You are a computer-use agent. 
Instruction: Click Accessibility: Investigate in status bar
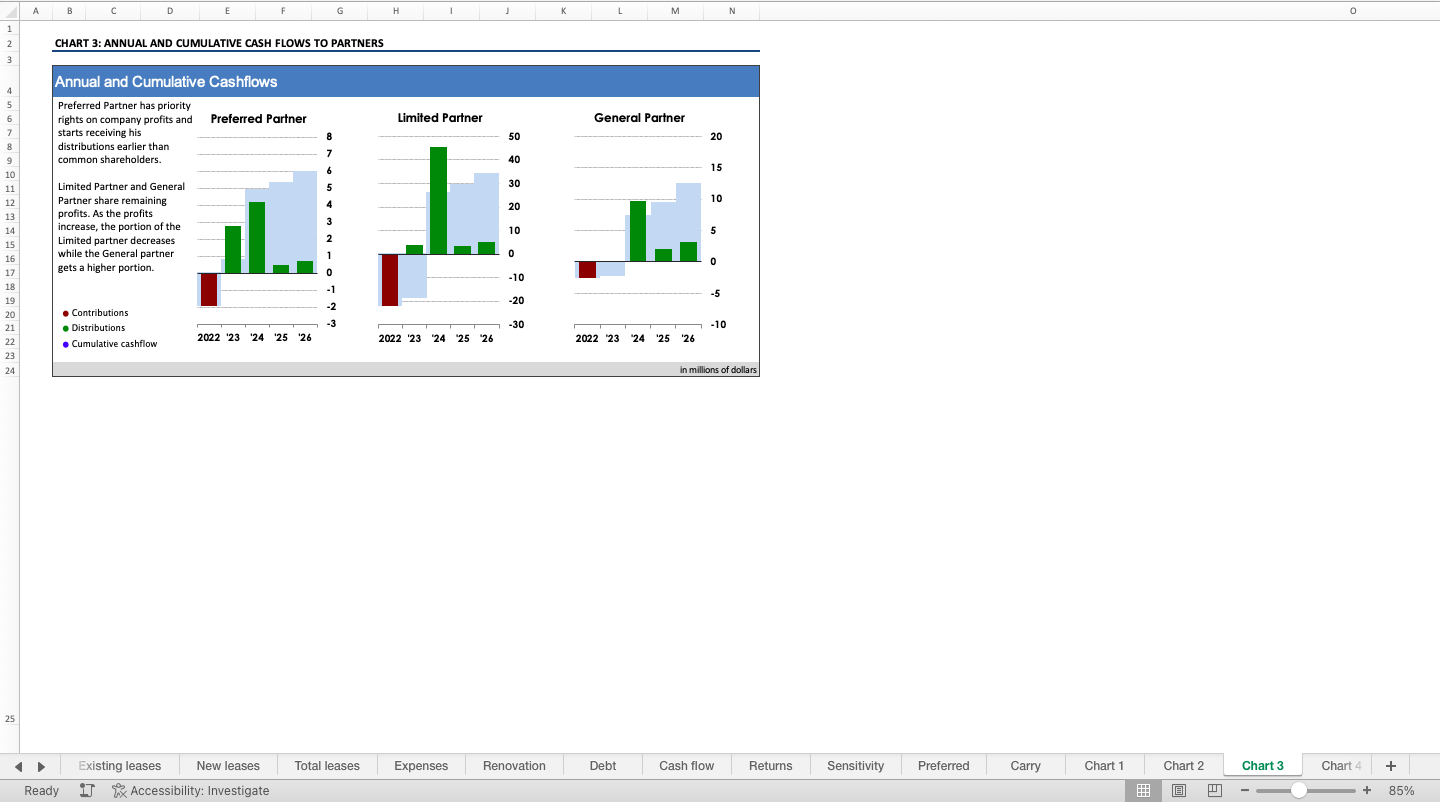click(191, 791)
